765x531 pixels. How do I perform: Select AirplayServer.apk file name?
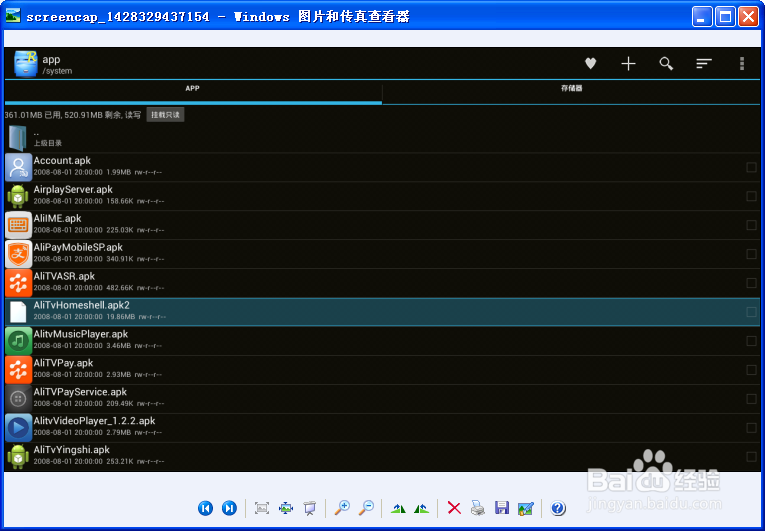click(73, 189)
